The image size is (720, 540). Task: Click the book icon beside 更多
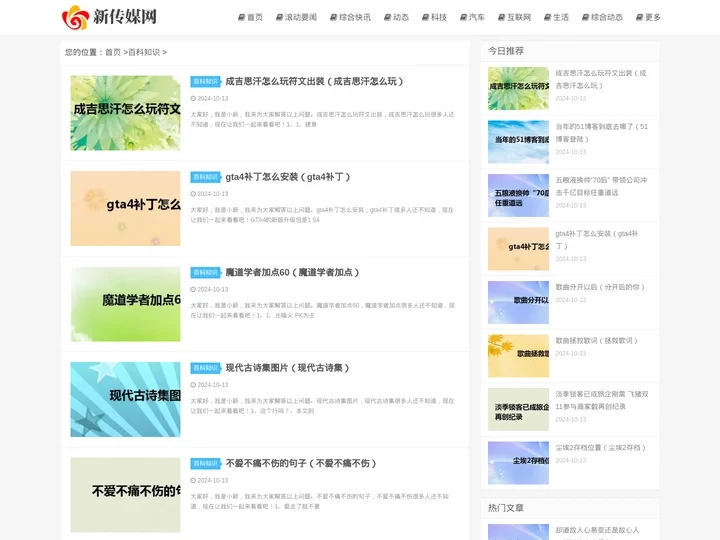click(639, 17)
